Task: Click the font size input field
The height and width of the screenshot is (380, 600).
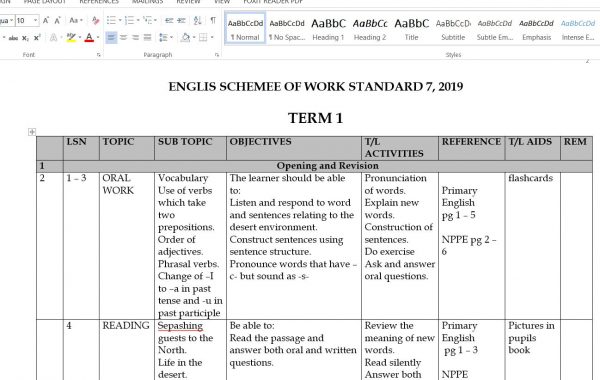Action: click(24, 20)
